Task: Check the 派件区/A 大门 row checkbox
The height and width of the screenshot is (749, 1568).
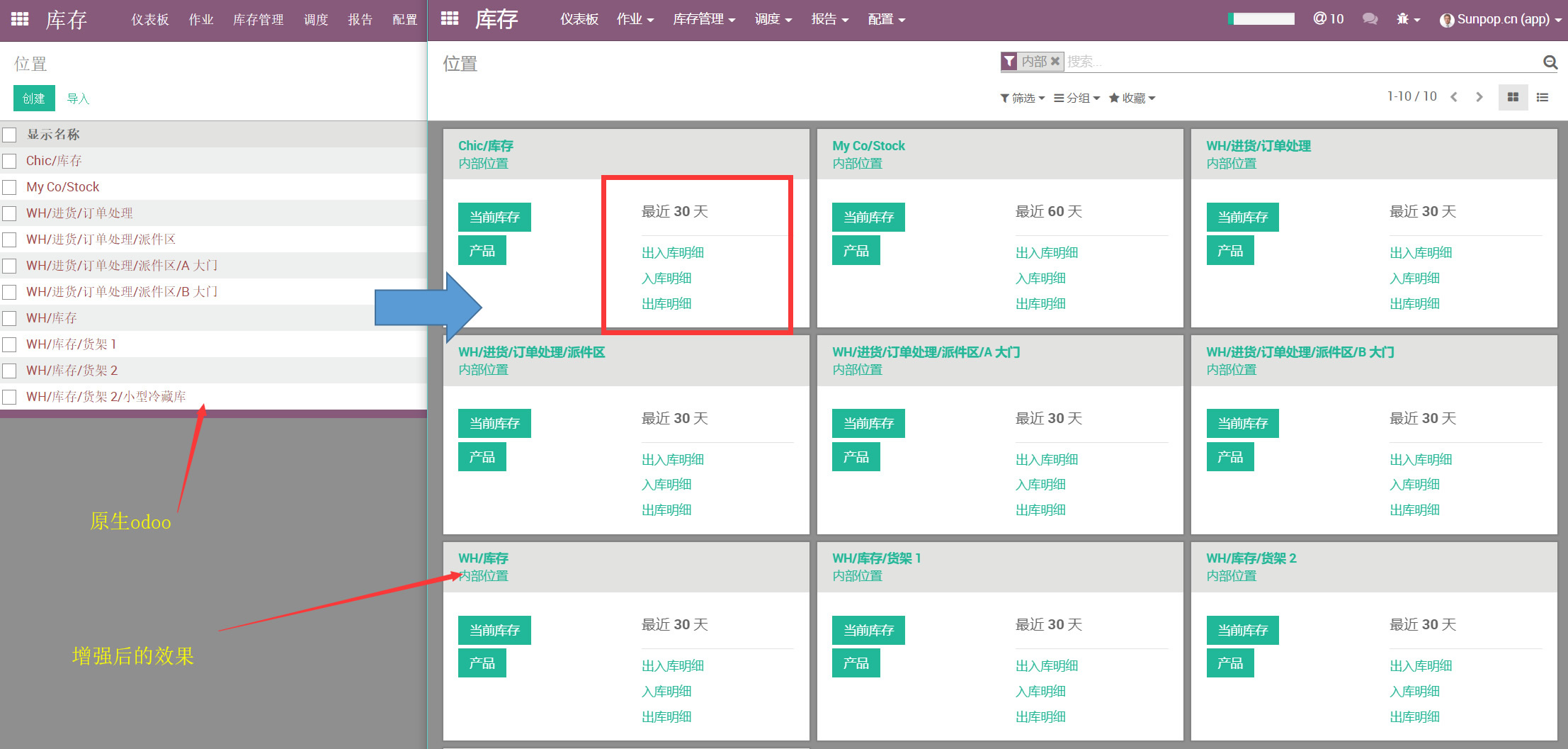Action: [9, 266]
